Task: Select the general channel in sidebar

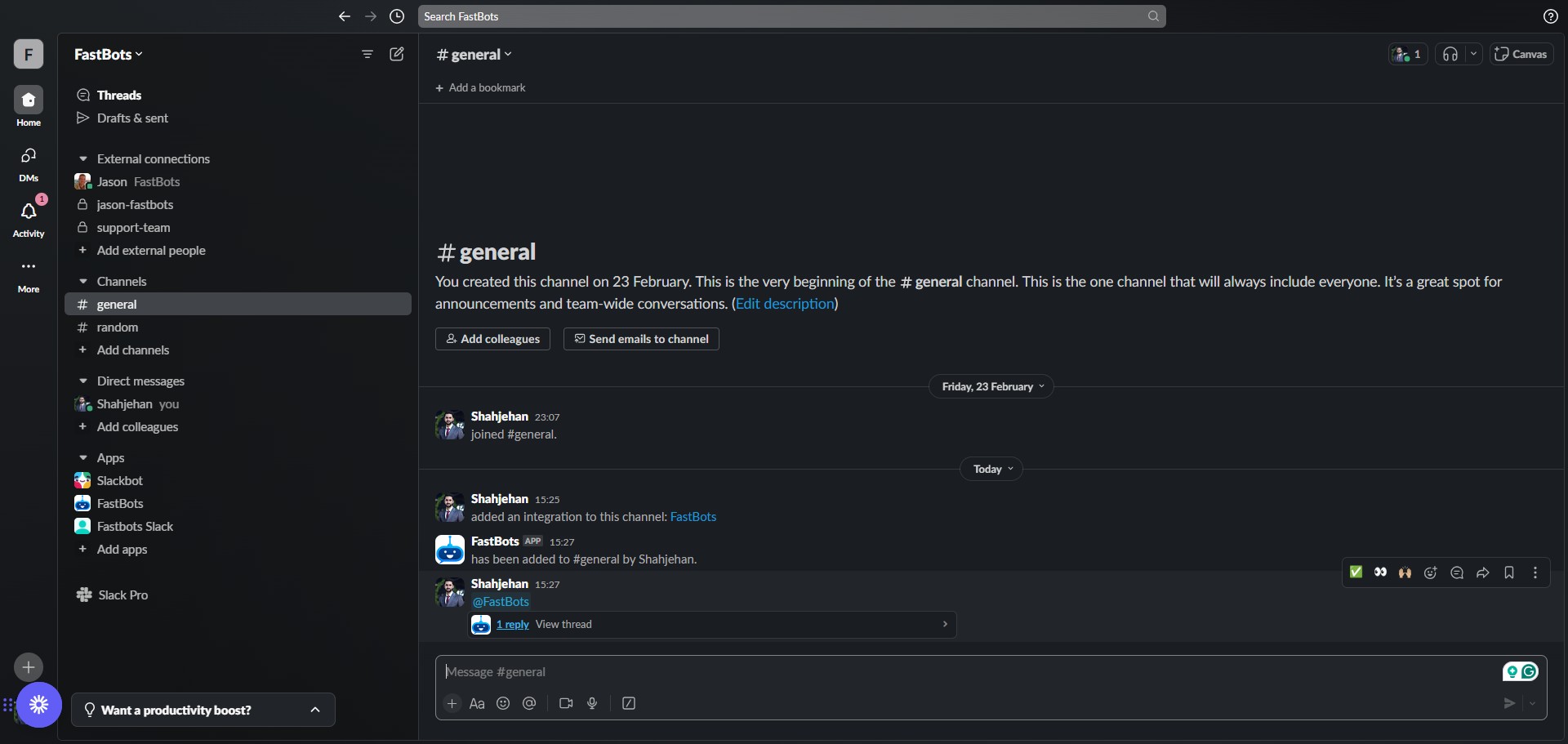Action: tap(238, 305)
